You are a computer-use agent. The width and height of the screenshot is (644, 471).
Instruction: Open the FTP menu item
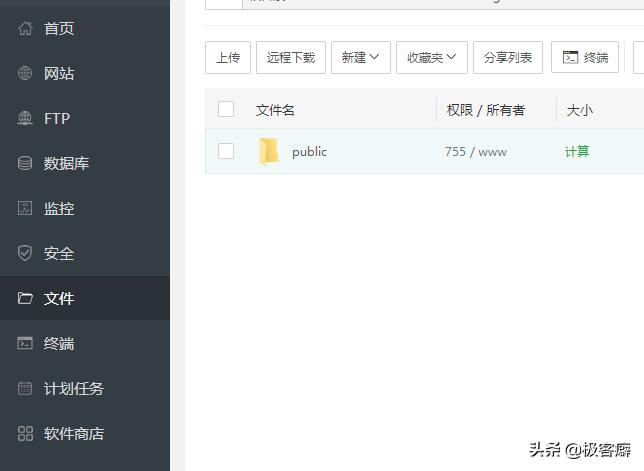pos(85,118)
